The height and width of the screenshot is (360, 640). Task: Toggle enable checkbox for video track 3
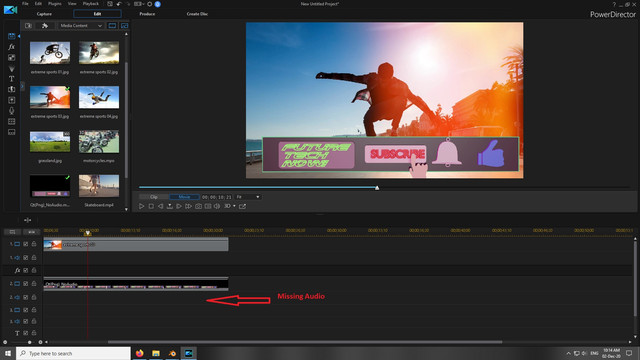click(x=26, y=310)
